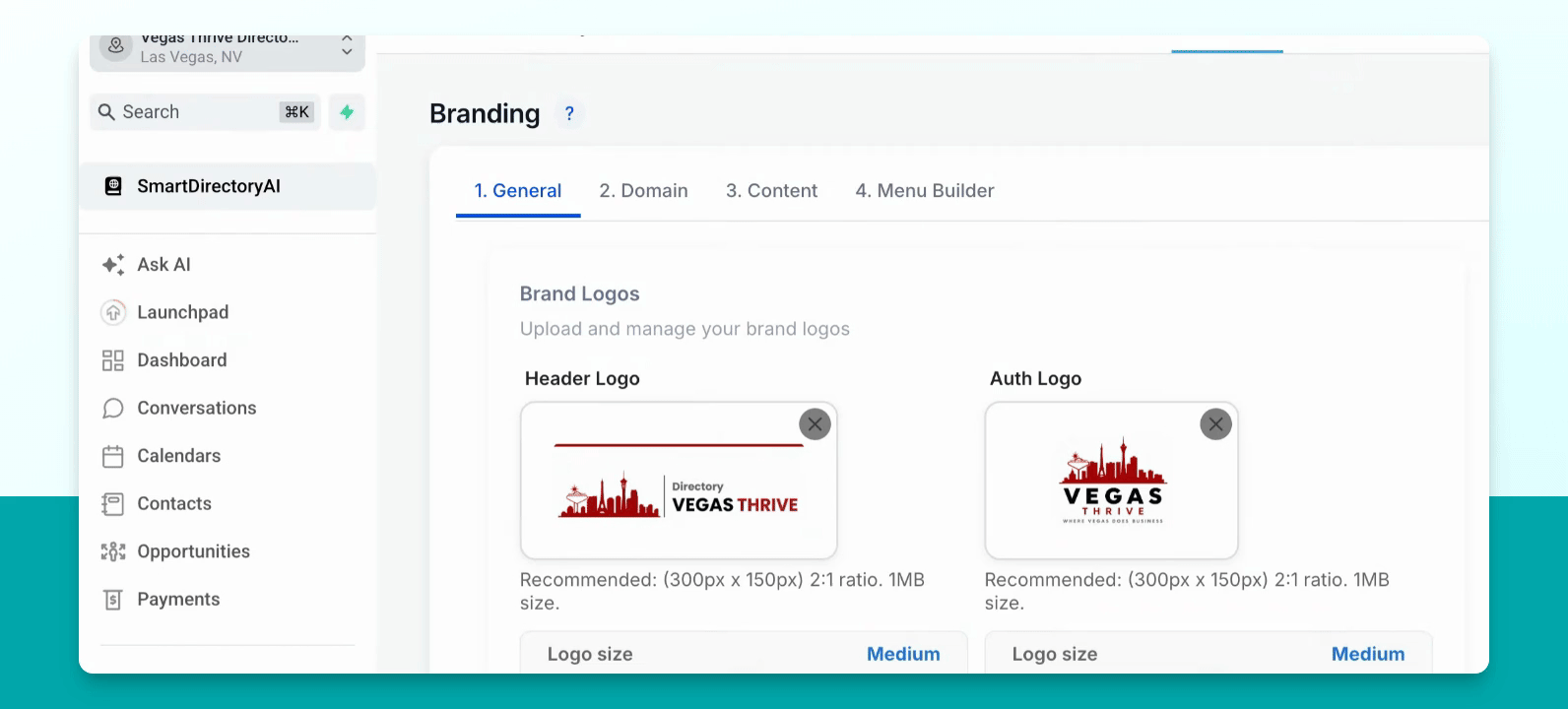This screenshot has height=709, width=1568.
Task: Click the SmartDirectoryAI sidebar icon
Action: pyautogui.click(x=113, y=186)
